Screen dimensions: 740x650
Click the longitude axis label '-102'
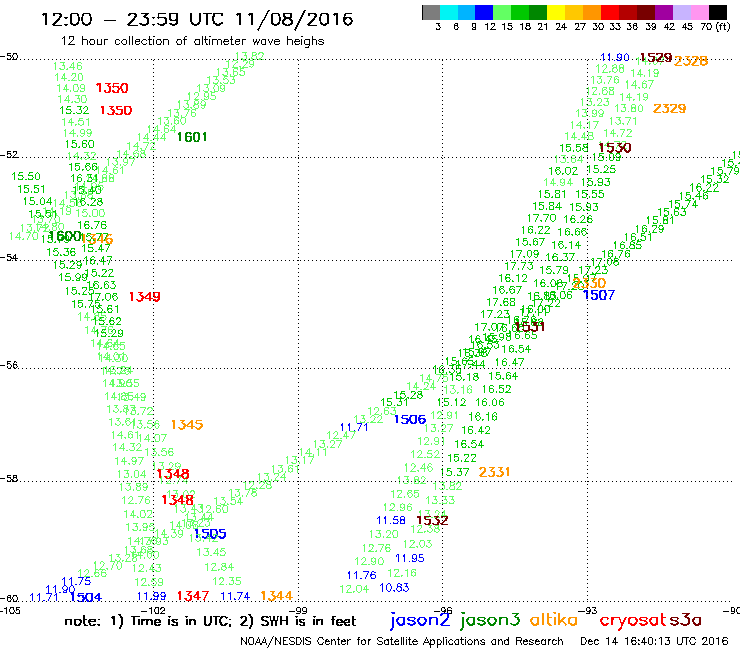click(153, 610)
